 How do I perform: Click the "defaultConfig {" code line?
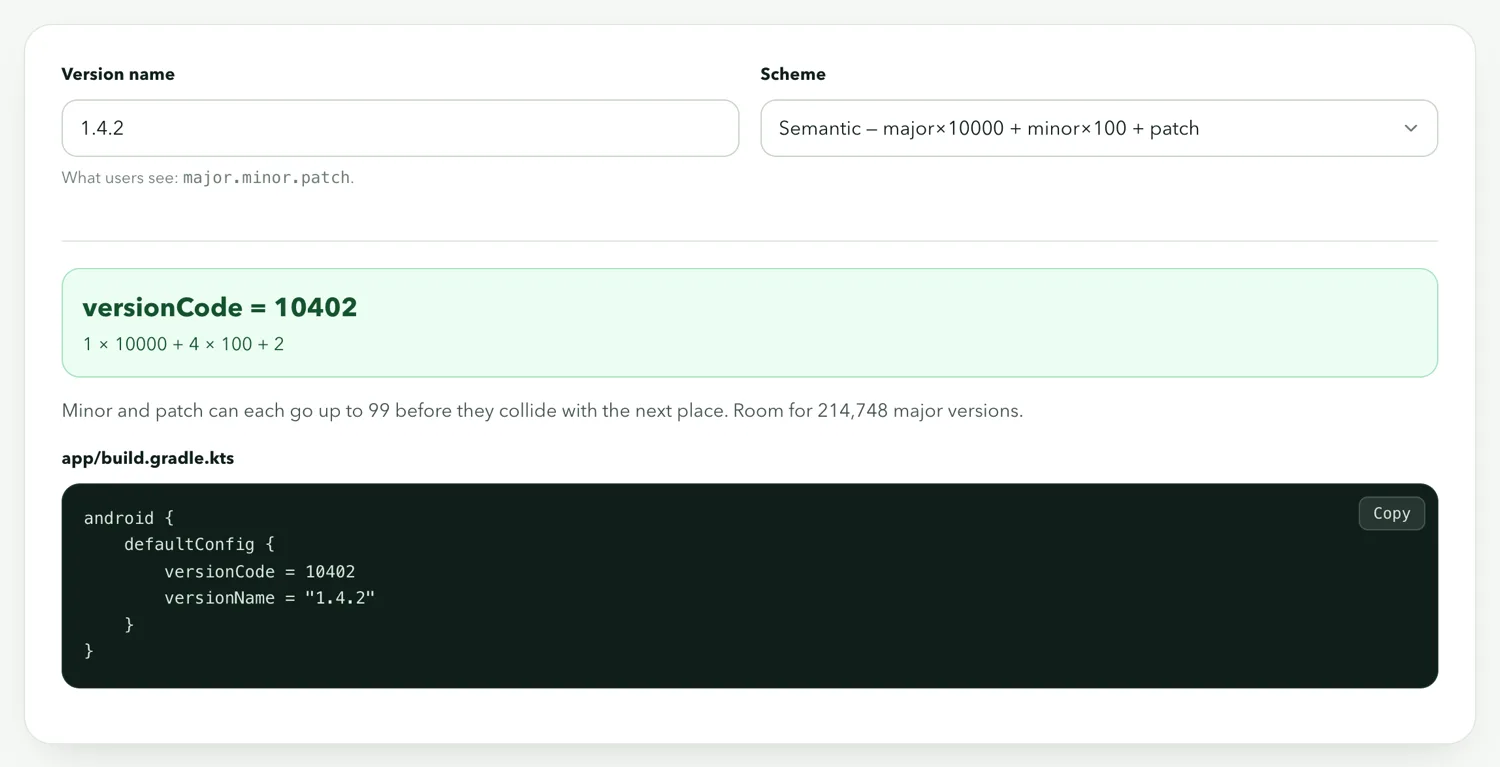click(199, 545)
